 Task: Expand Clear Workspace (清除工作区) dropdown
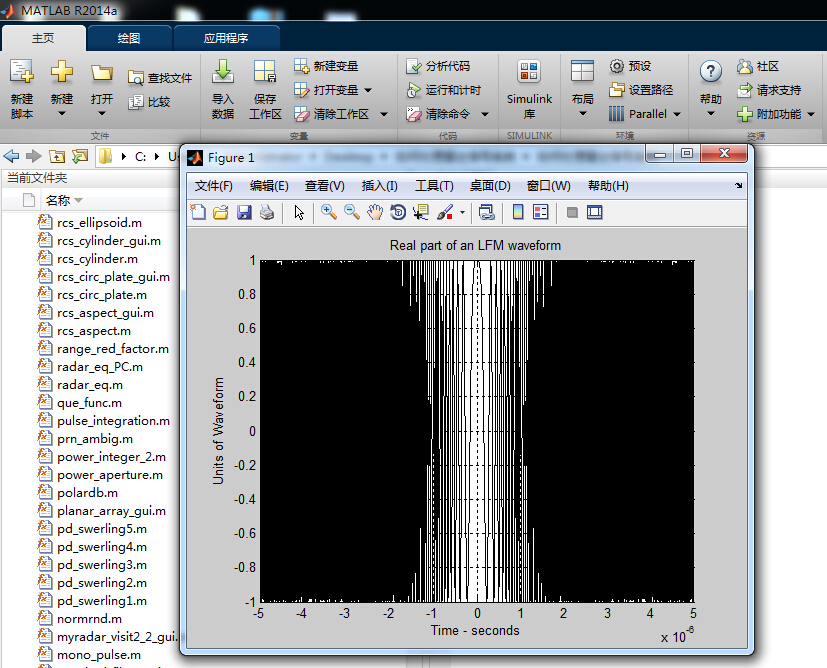[384, 114]
